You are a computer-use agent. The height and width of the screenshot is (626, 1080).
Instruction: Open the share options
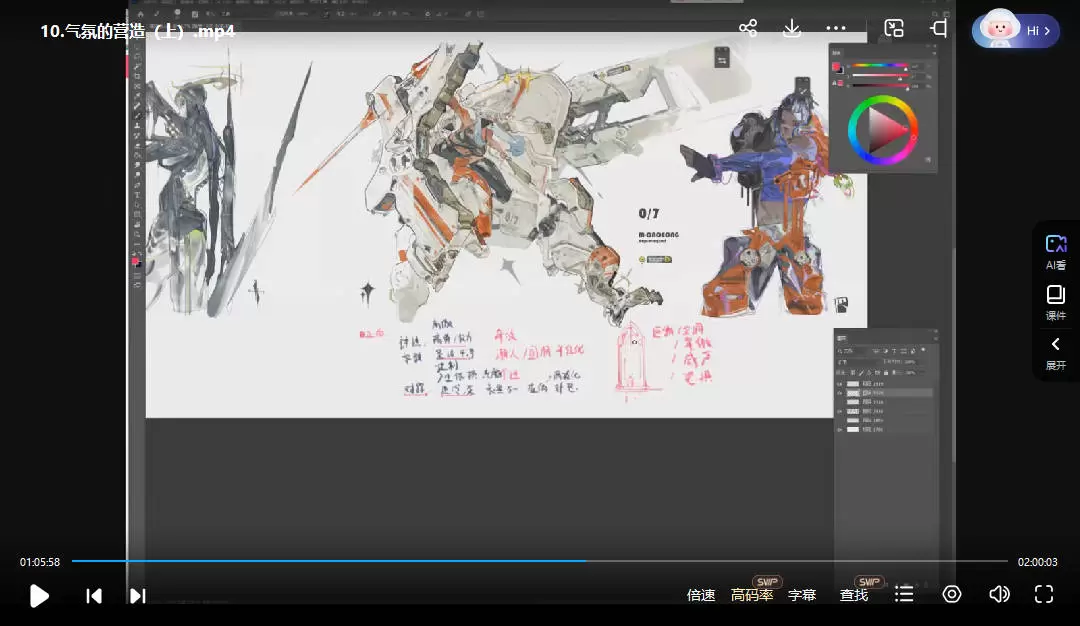point(748,28)
